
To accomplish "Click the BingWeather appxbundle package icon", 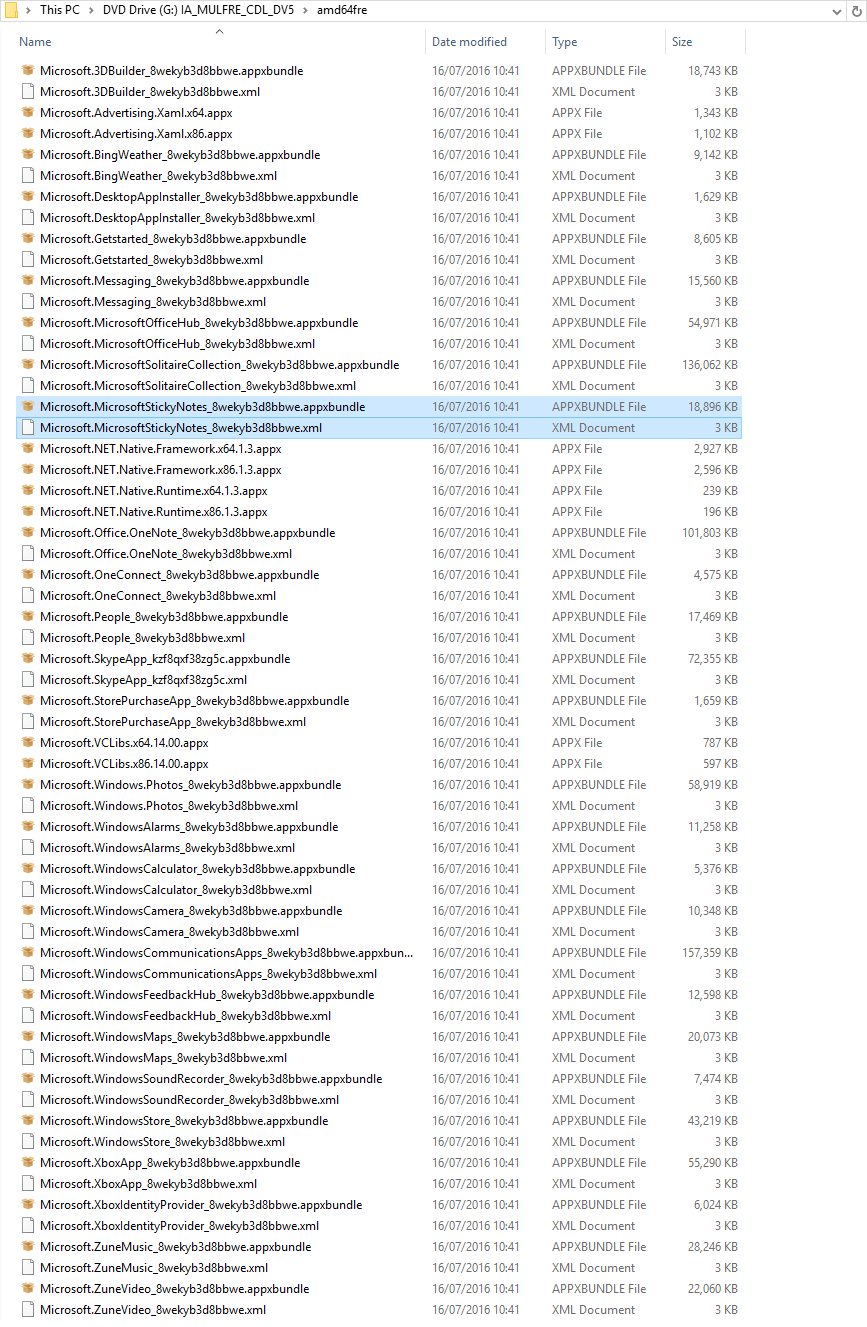I will [28, 155].
